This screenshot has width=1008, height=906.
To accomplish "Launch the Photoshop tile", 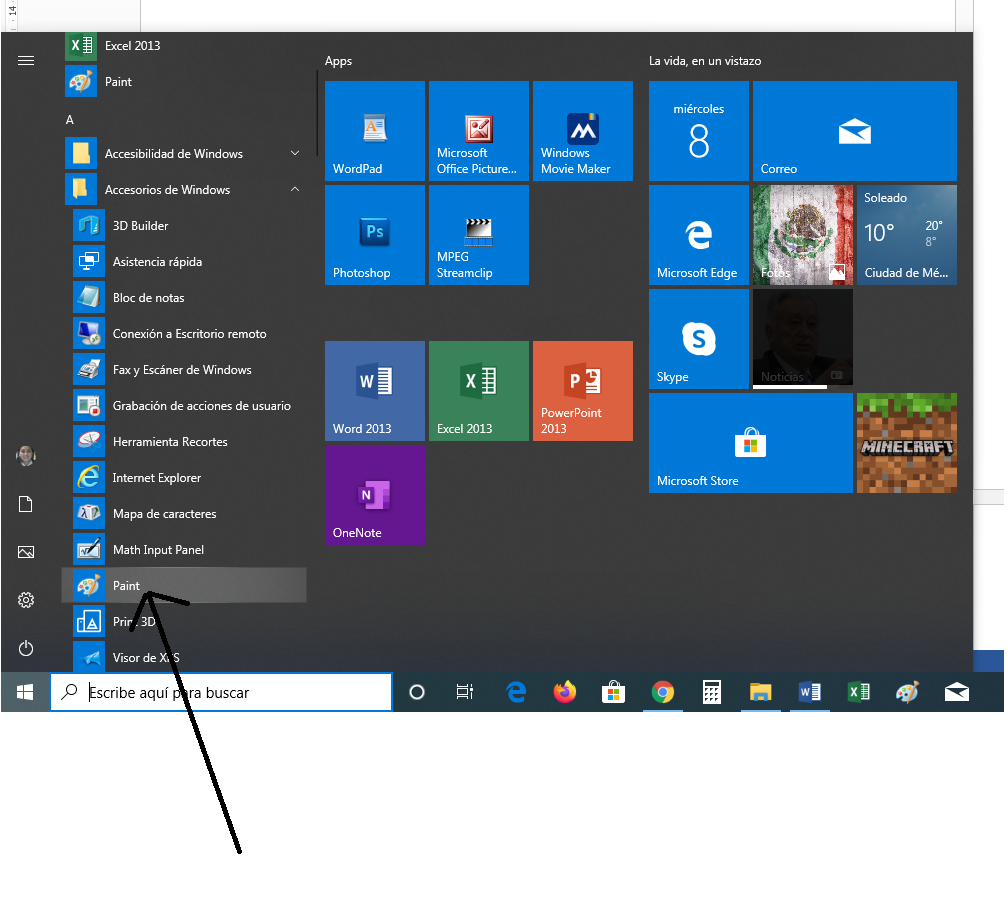I will coord(375,235).
